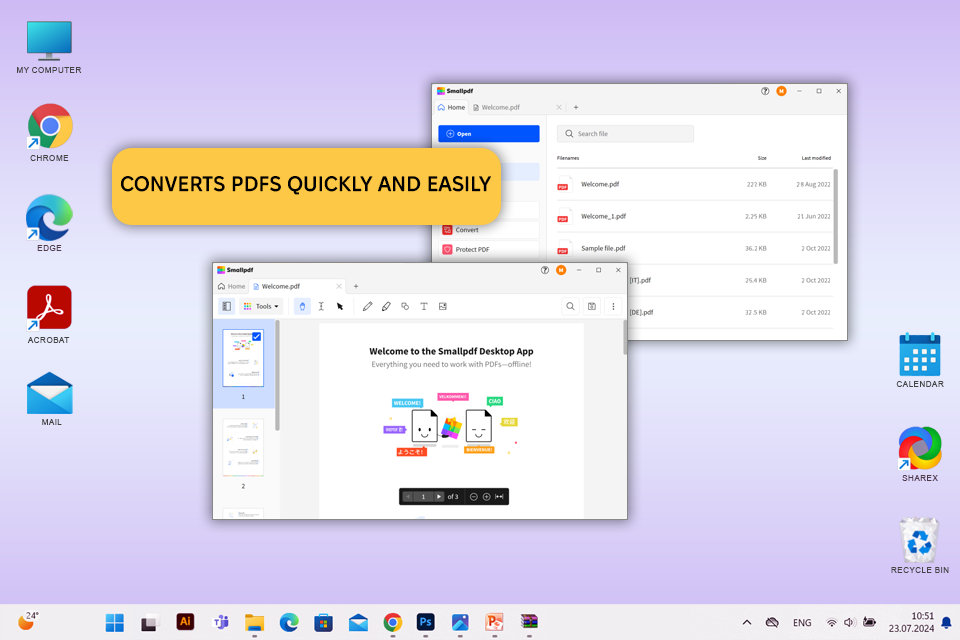Open Illustrator from the taskbar
Screen dimensions: 960x640
pos(185,622)
